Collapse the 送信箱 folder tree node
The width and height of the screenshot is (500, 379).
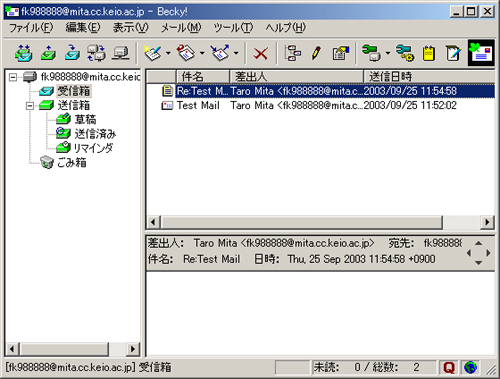[30, 106]
